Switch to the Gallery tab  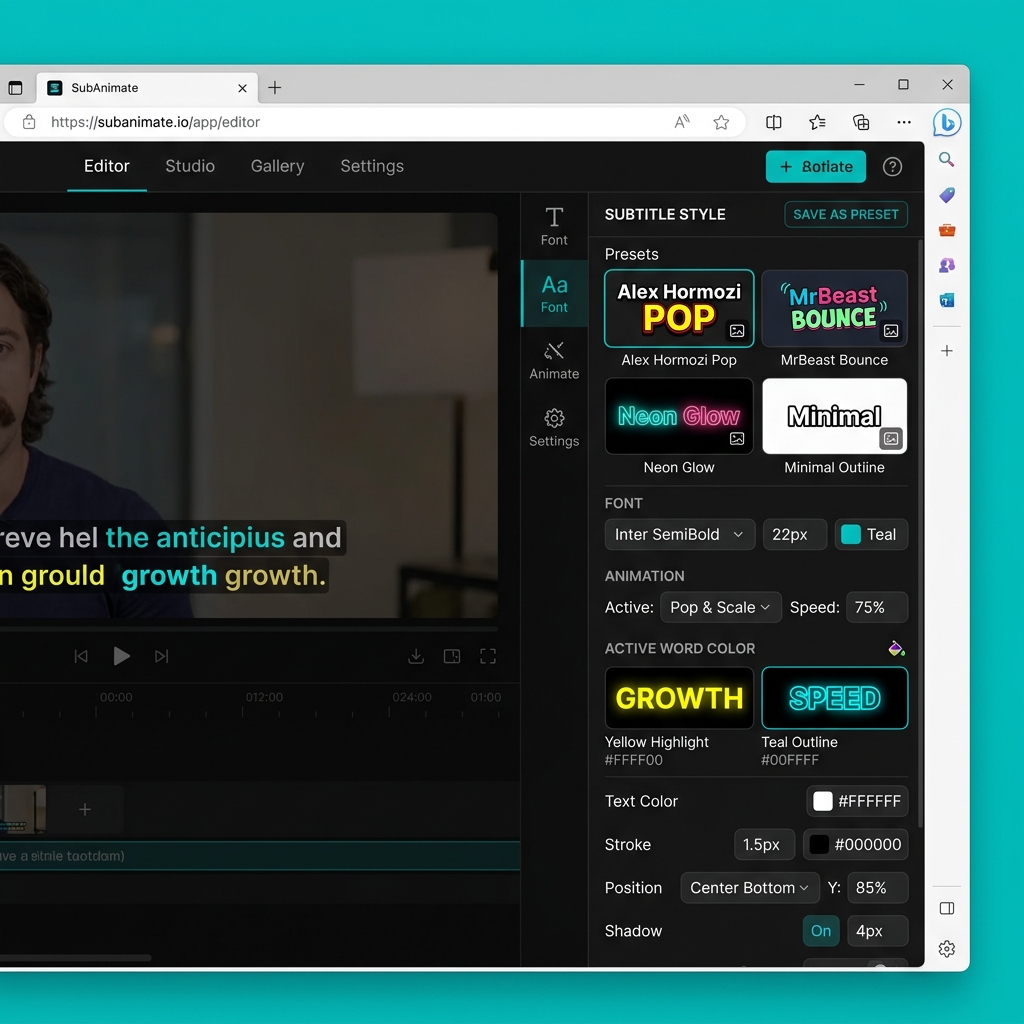[x=278, y=166]
